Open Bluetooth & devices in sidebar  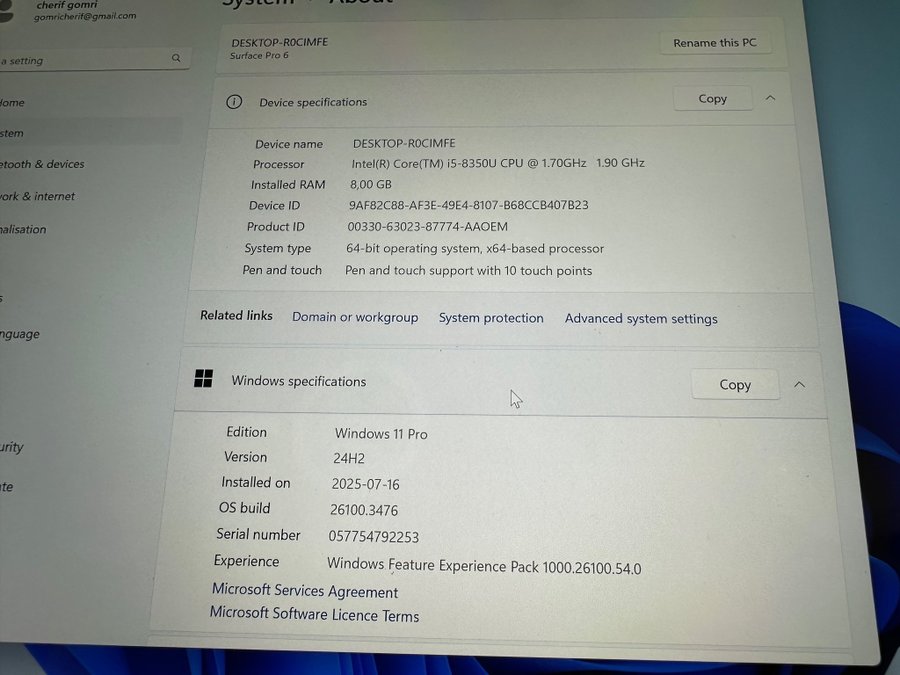pos(42,164)
